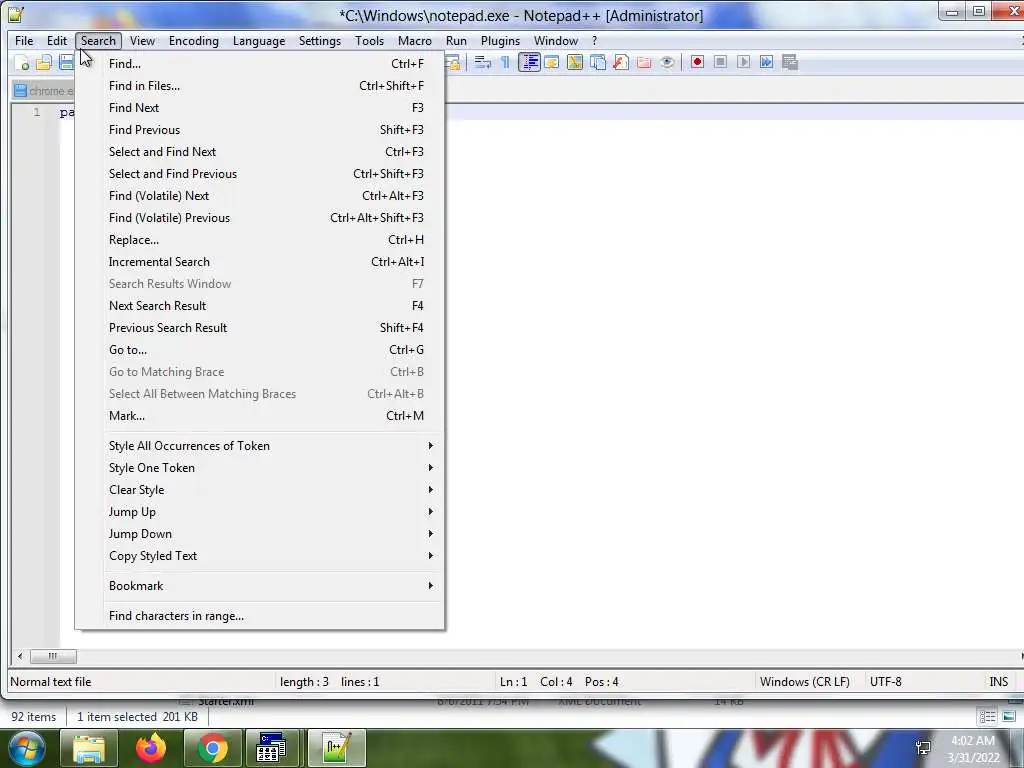Click the Open file folder icon
Screen dimensions: 1024x768
44,63
